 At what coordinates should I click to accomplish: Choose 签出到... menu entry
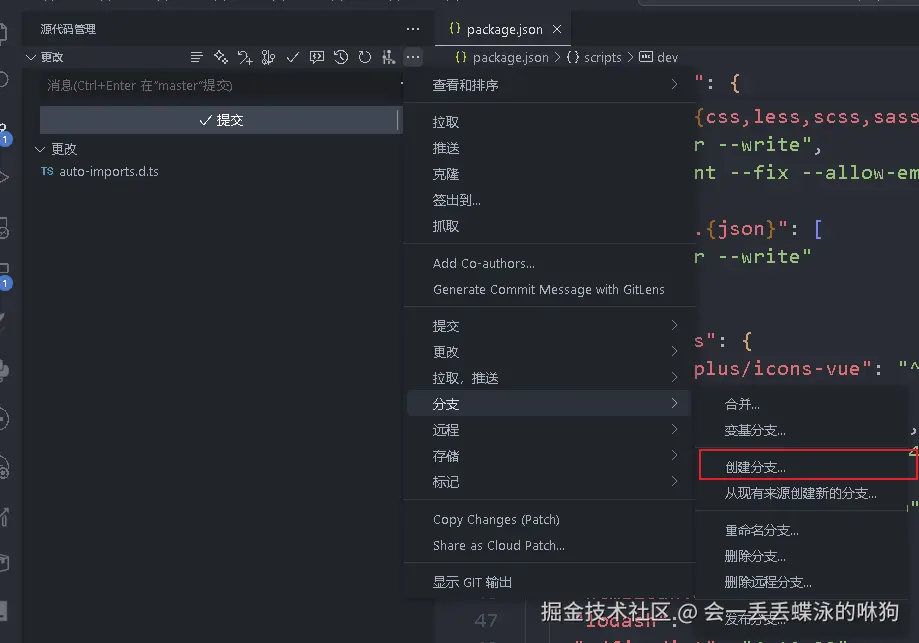pyautogui.click(x=549, y=200)
